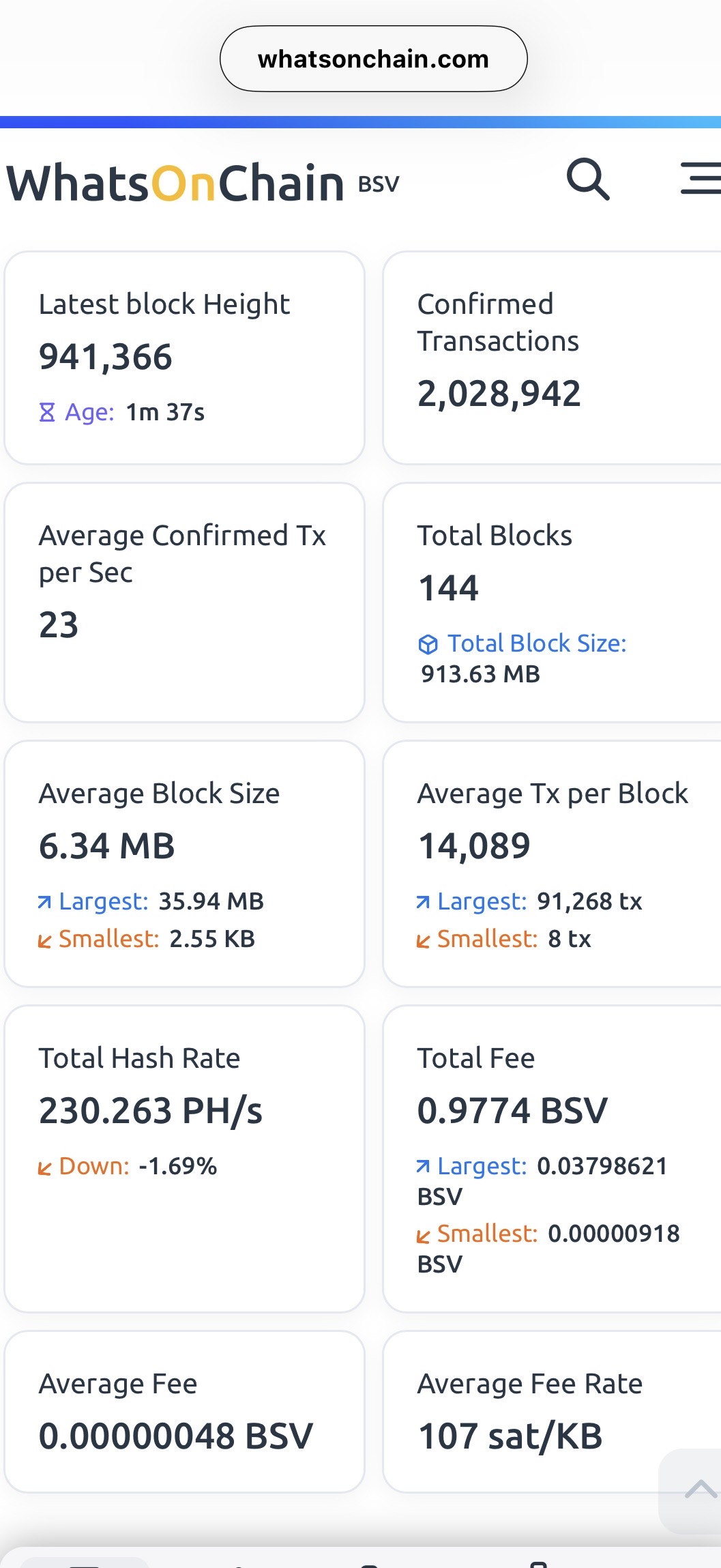Select the Average Fee heading
Viewport: 721px width, 1568px height.
click(x=118, y=1384)
